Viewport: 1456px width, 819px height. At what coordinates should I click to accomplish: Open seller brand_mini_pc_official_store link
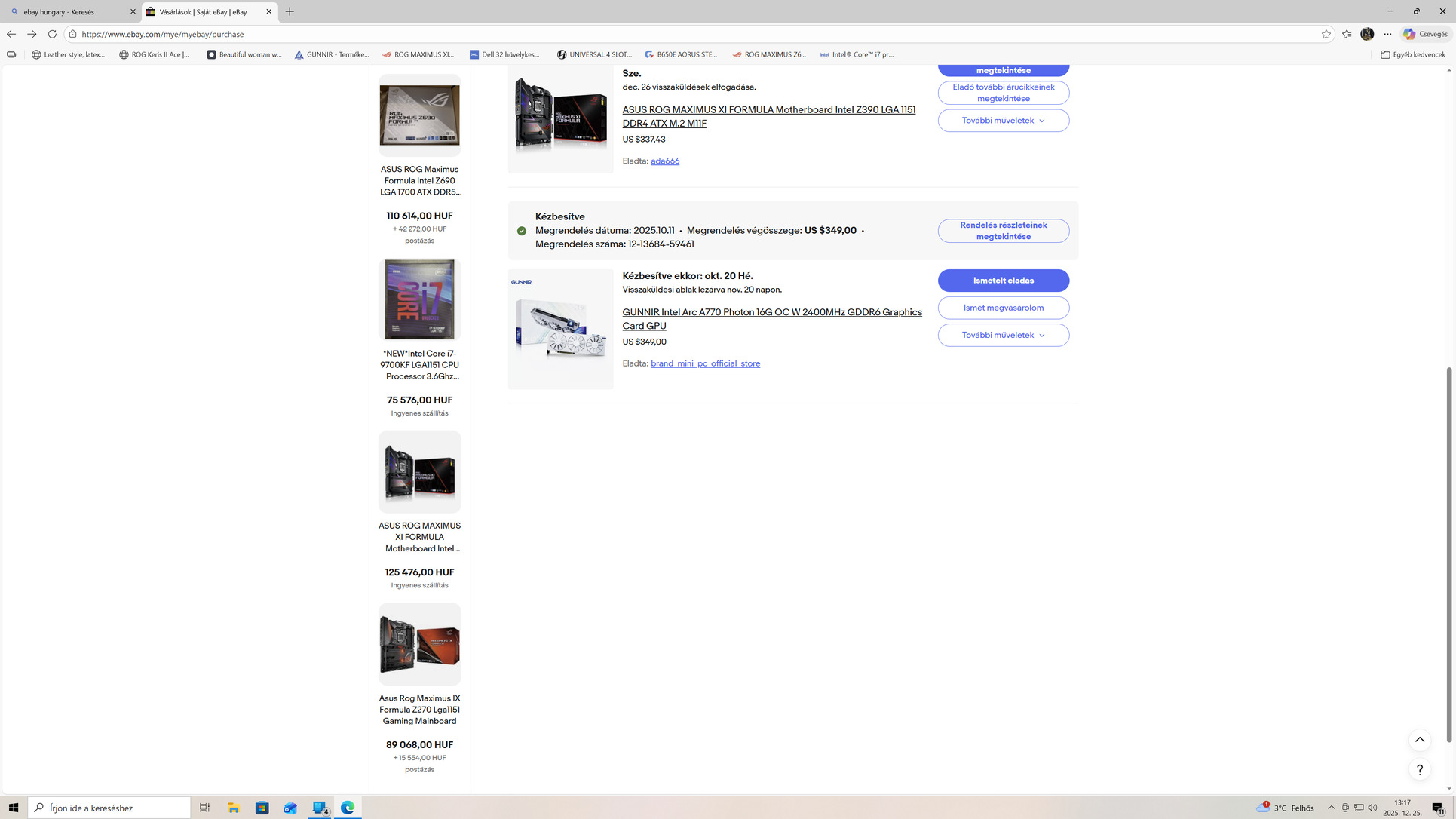point(705,363)
